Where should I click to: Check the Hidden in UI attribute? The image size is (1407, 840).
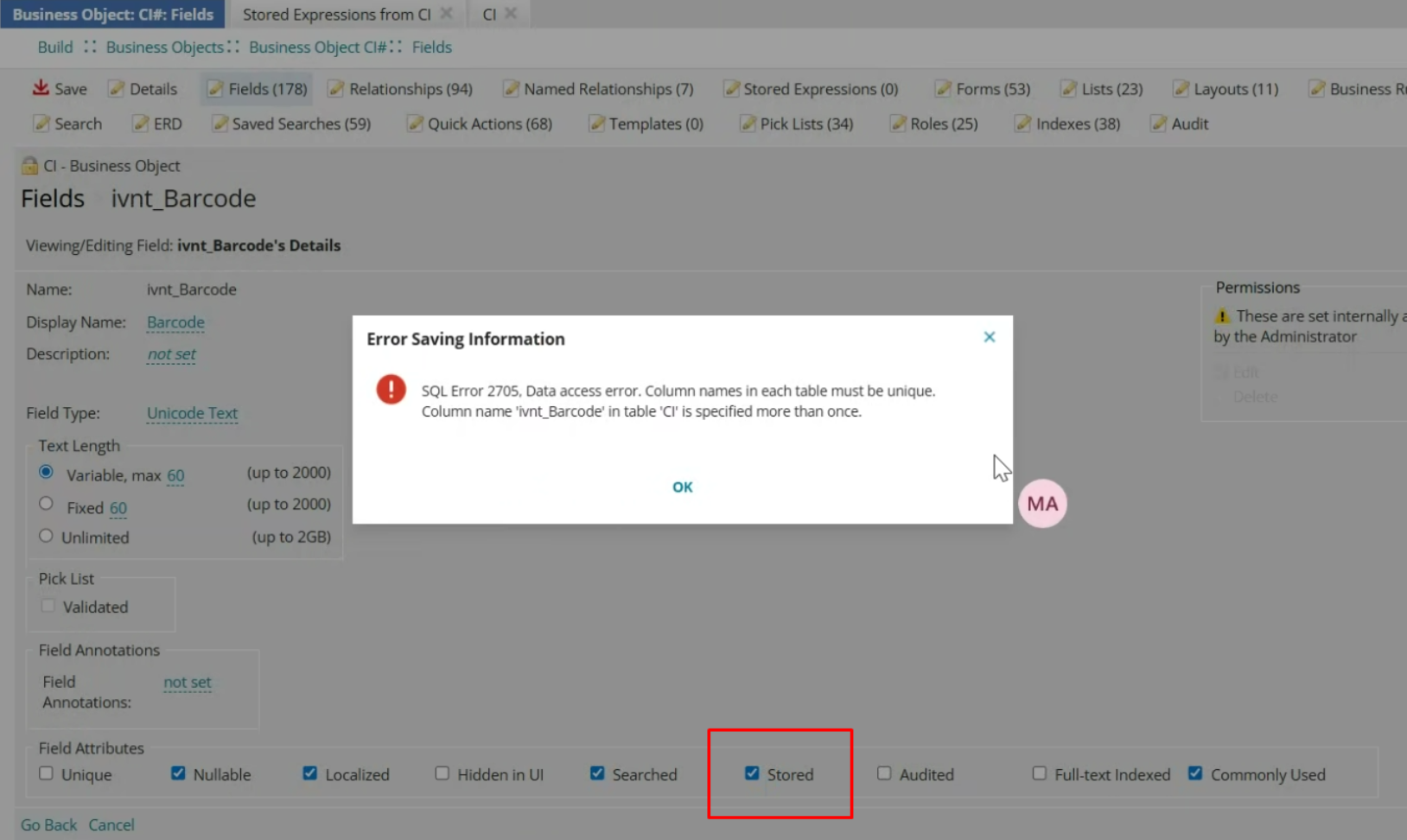(x=442, y=773)
